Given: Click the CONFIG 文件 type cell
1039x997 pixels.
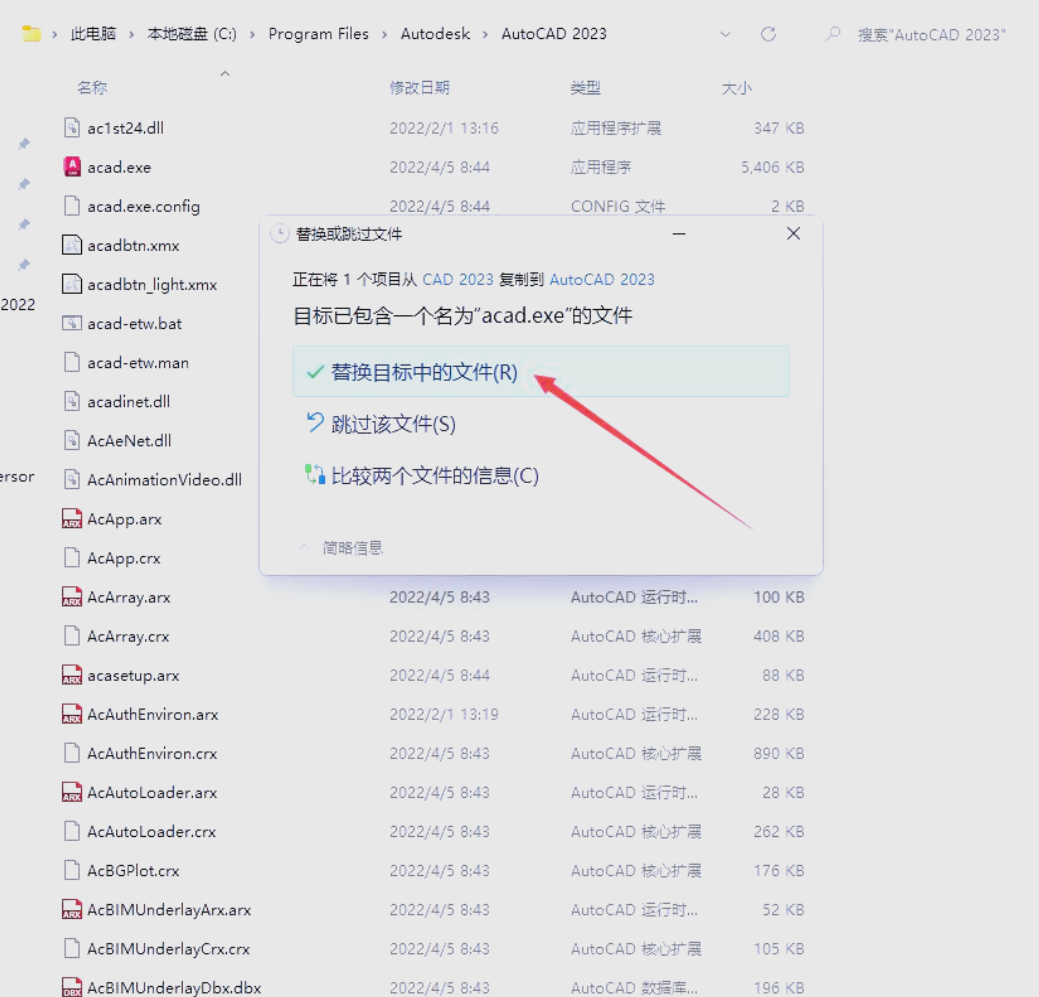Looking at the screenshot, I should (618, 206).
